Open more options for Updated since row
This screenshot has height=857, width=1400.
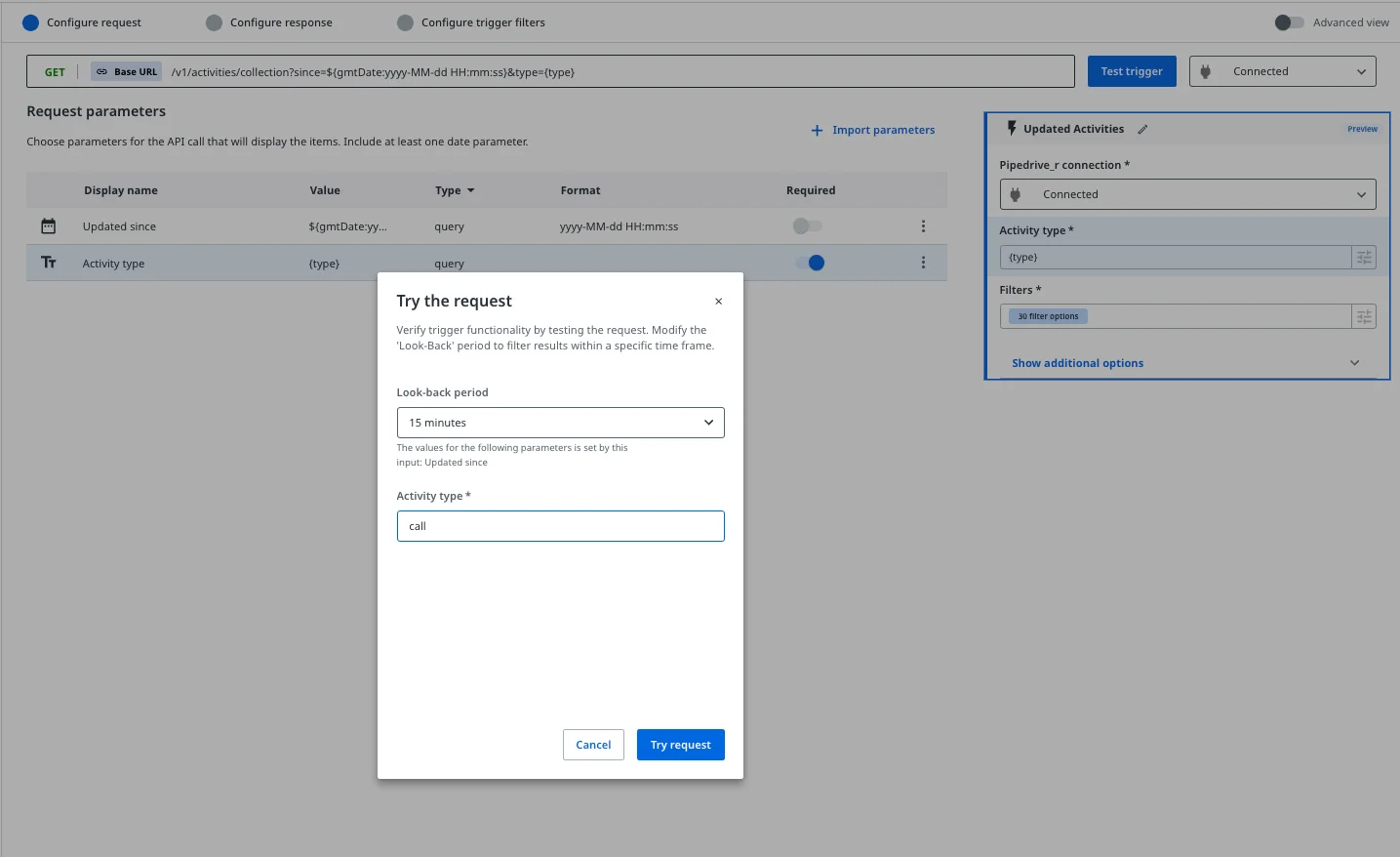tap(923, 226)
